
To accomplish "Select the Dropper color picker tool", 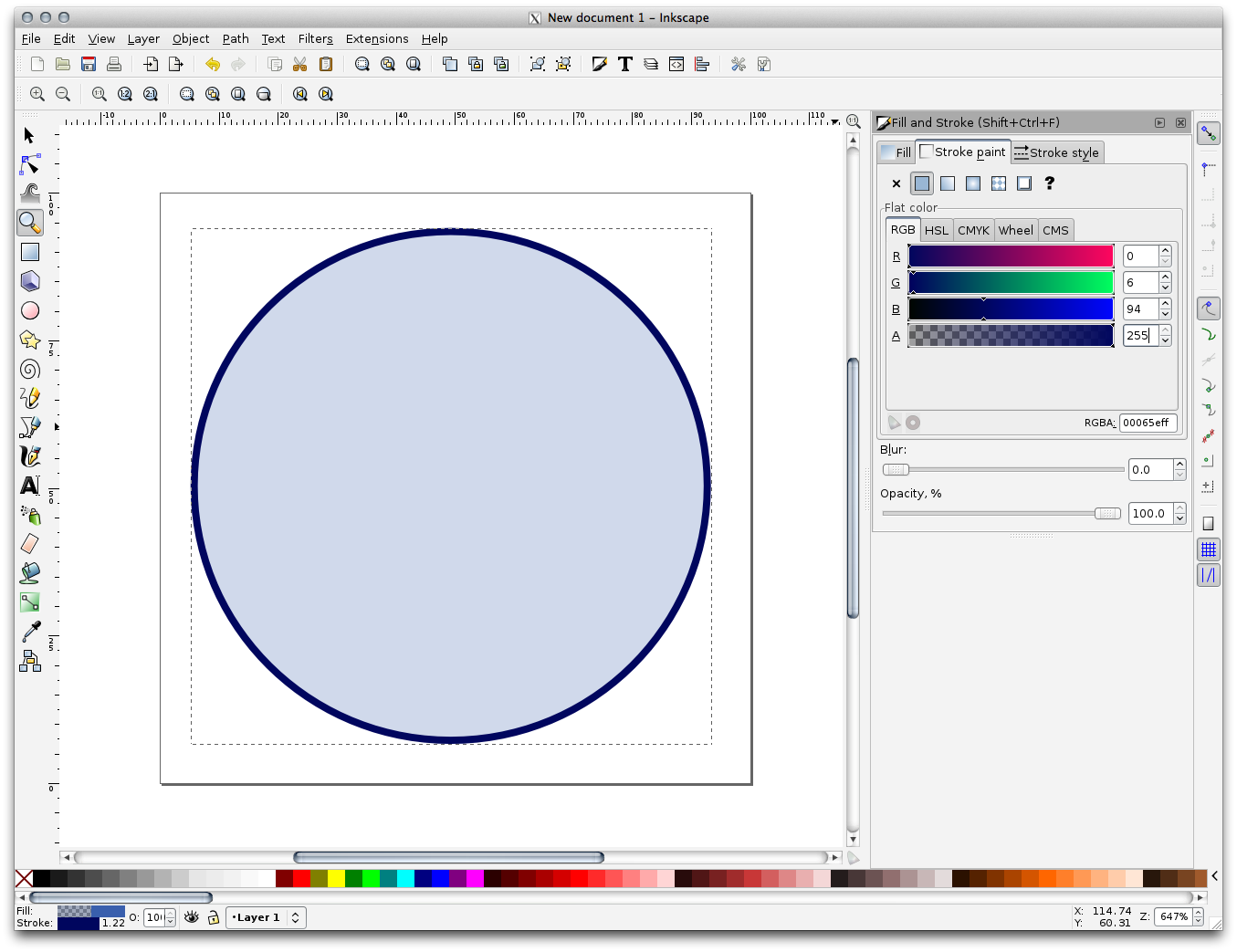I will pos(30,632).
